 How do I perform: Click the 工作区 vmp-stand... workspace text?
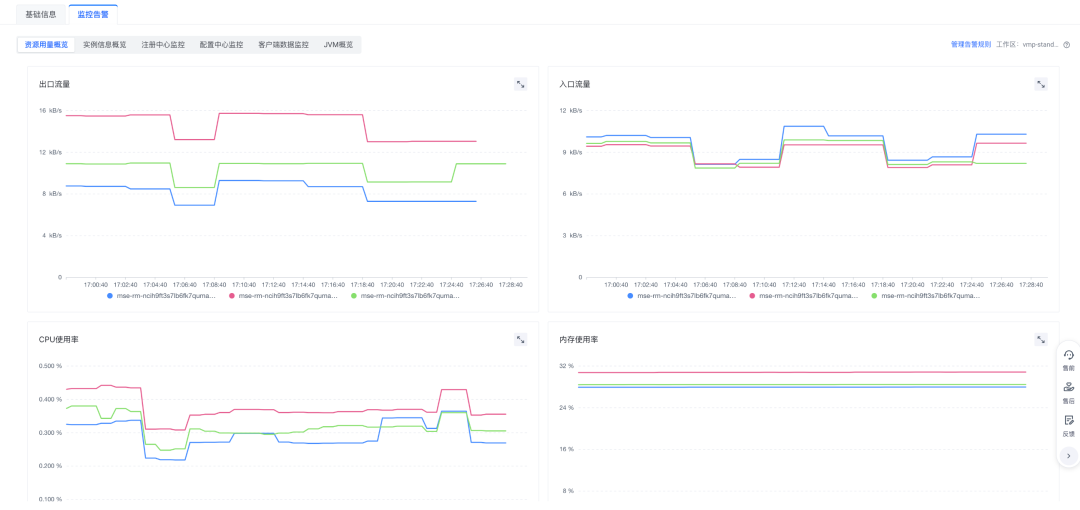coord(1027,45)
